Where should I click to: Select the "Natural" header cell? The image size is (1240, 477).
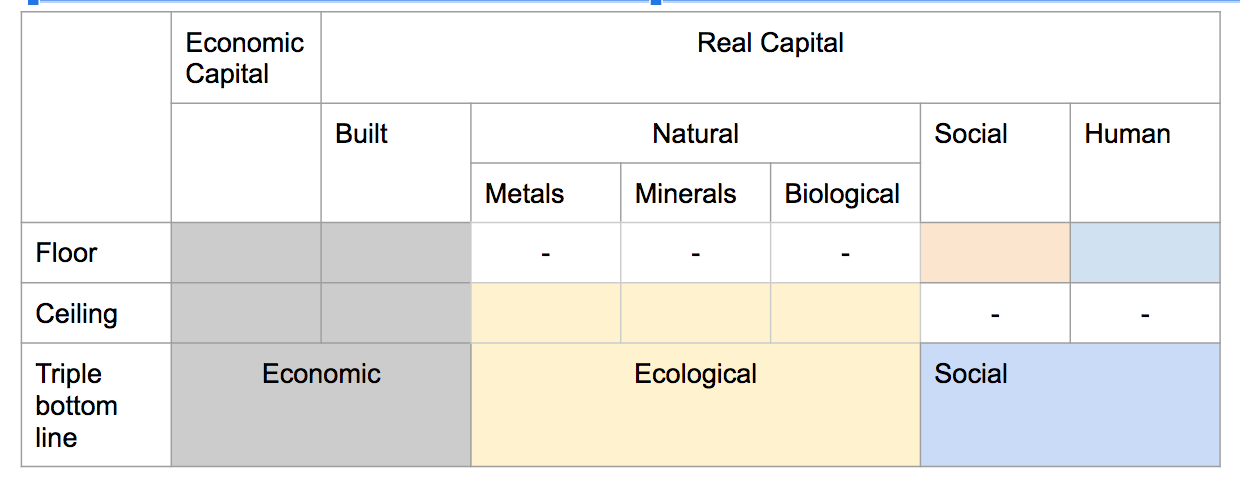tap(695, 134)
